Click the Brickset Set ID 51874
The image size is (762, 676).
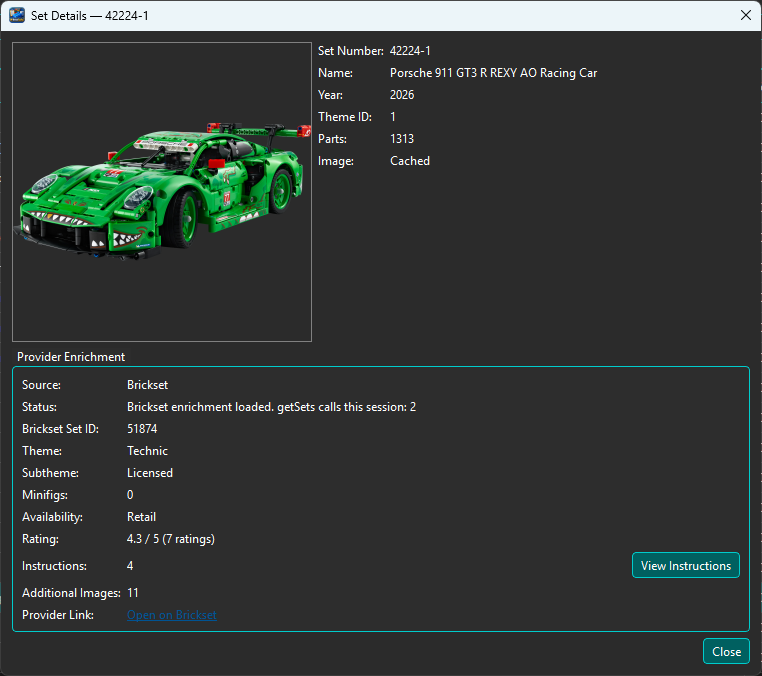click(x=142, y=429)
